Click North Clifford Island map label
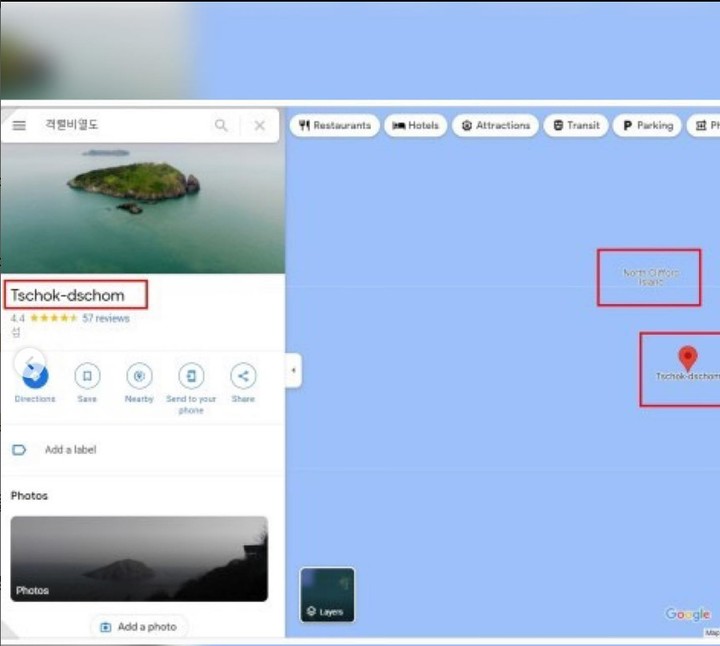Viewport: 720px width, 646px height. point(650,277)
